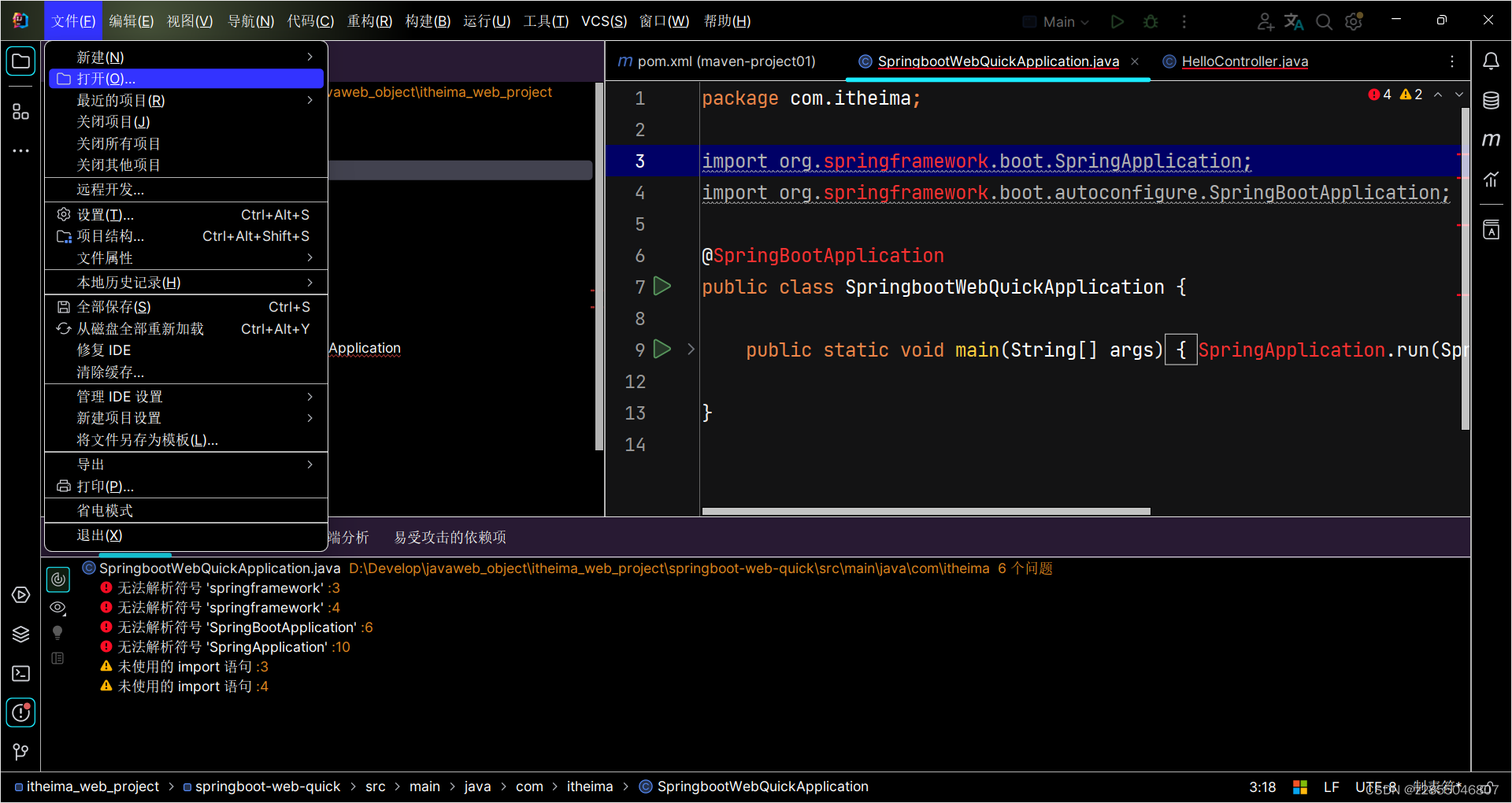The image size is (1512, 803).
Task: Open the Terminal tool window
Action: click(20, 673)
